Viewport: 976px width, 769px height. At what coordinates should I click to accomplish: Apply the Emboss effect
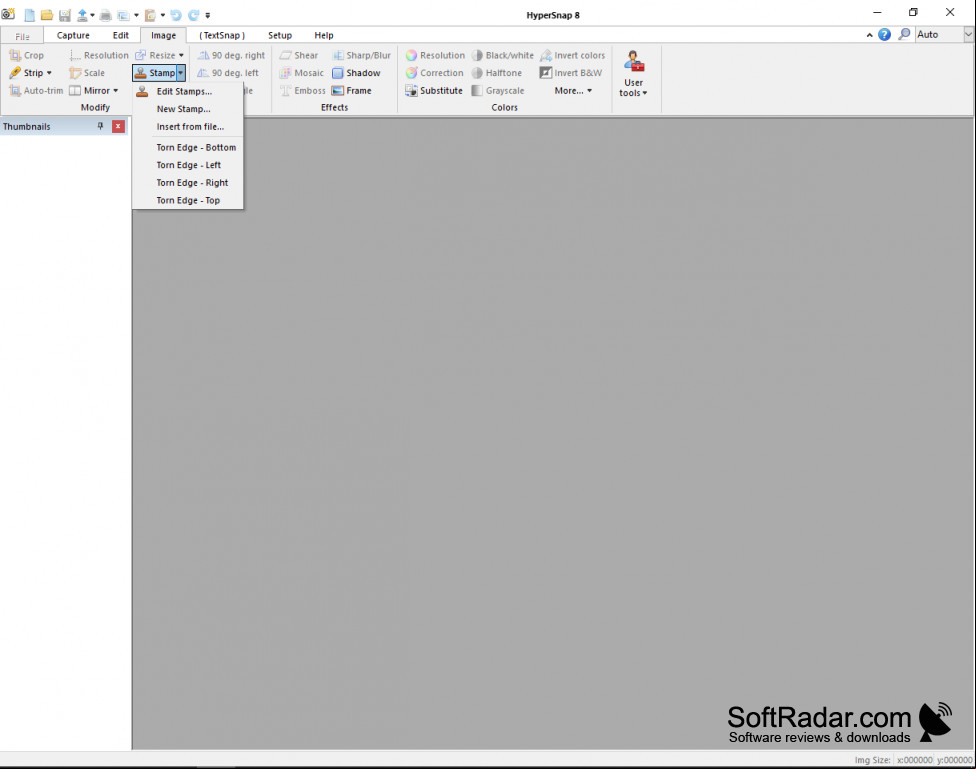[303, 90]
